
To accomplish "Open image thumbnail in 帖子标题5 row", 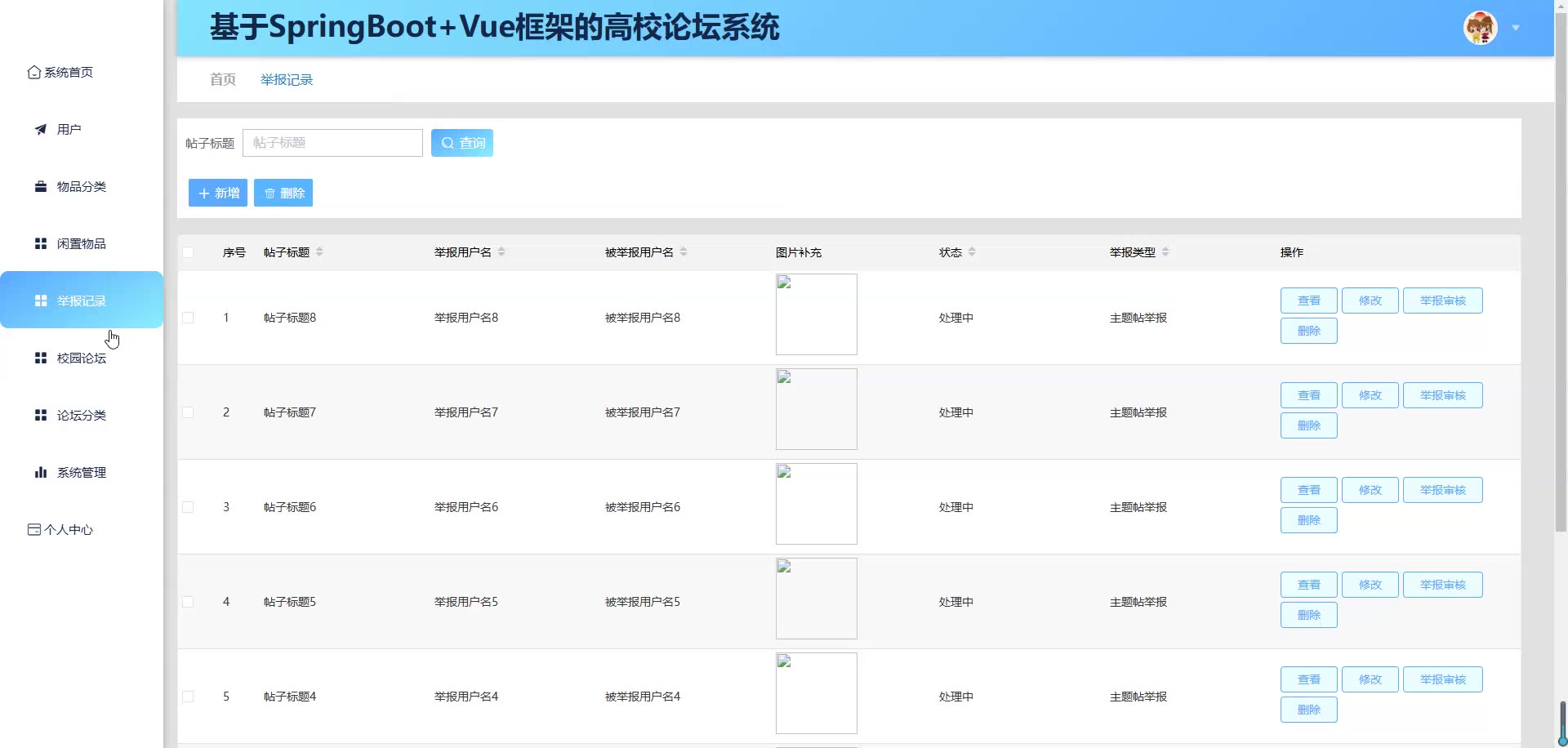I will tap(817, 599).
